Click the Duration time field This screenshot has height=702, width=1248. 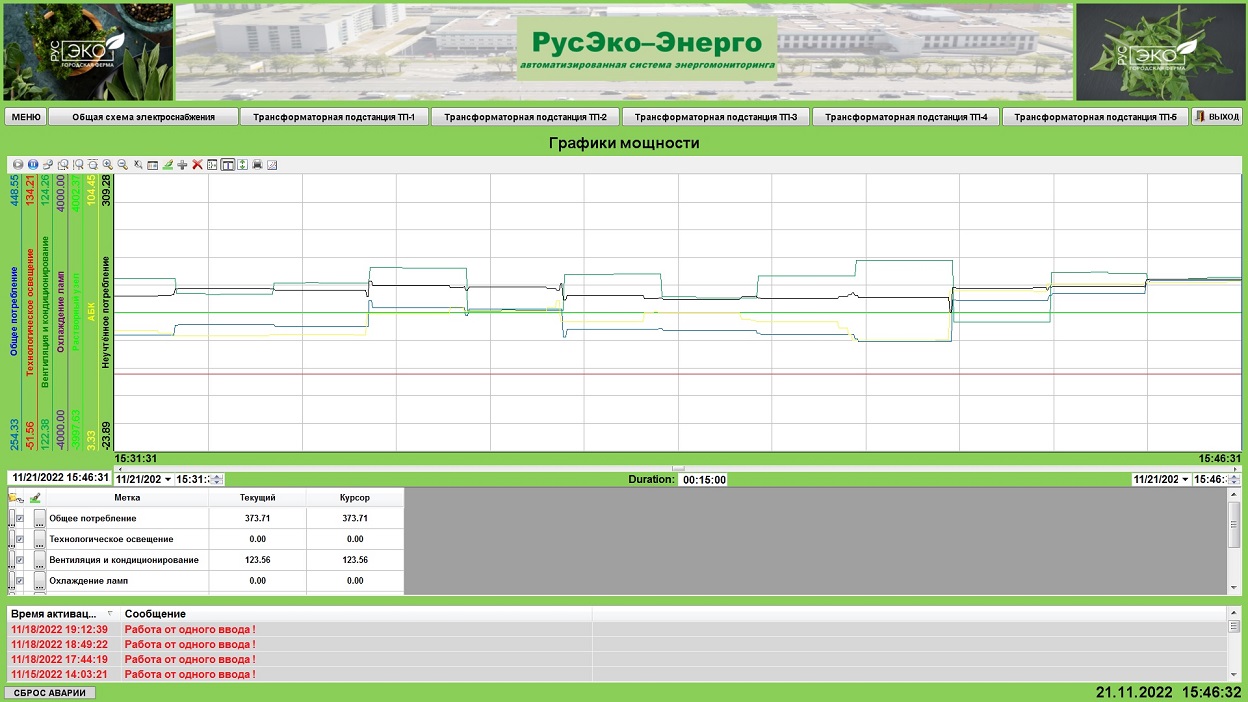click(x=704, y=479)
